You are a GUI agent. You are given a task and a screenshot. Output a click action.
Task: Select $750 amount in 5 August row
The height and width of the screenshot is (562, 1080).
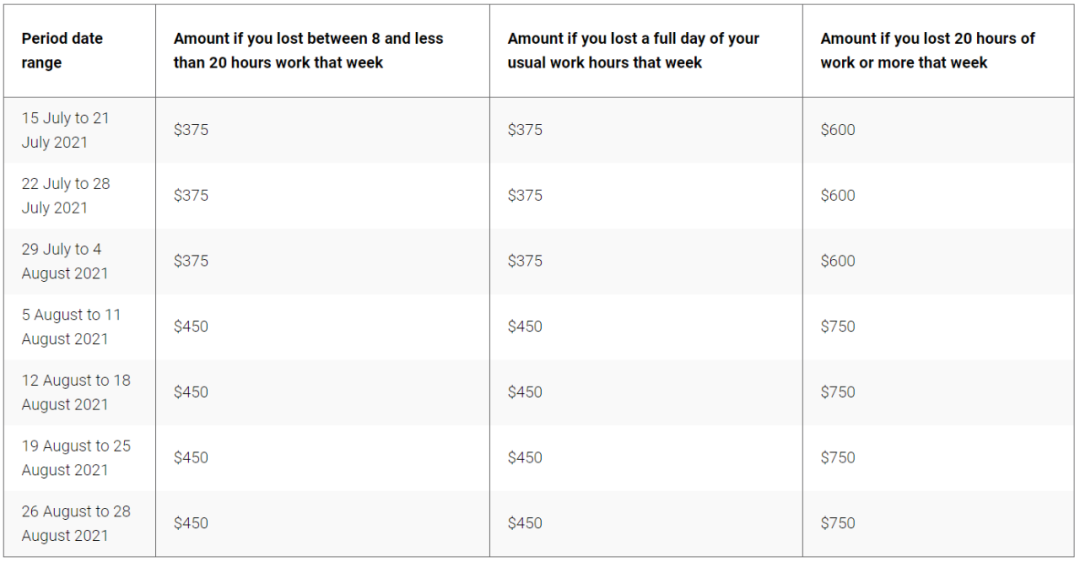838,326
